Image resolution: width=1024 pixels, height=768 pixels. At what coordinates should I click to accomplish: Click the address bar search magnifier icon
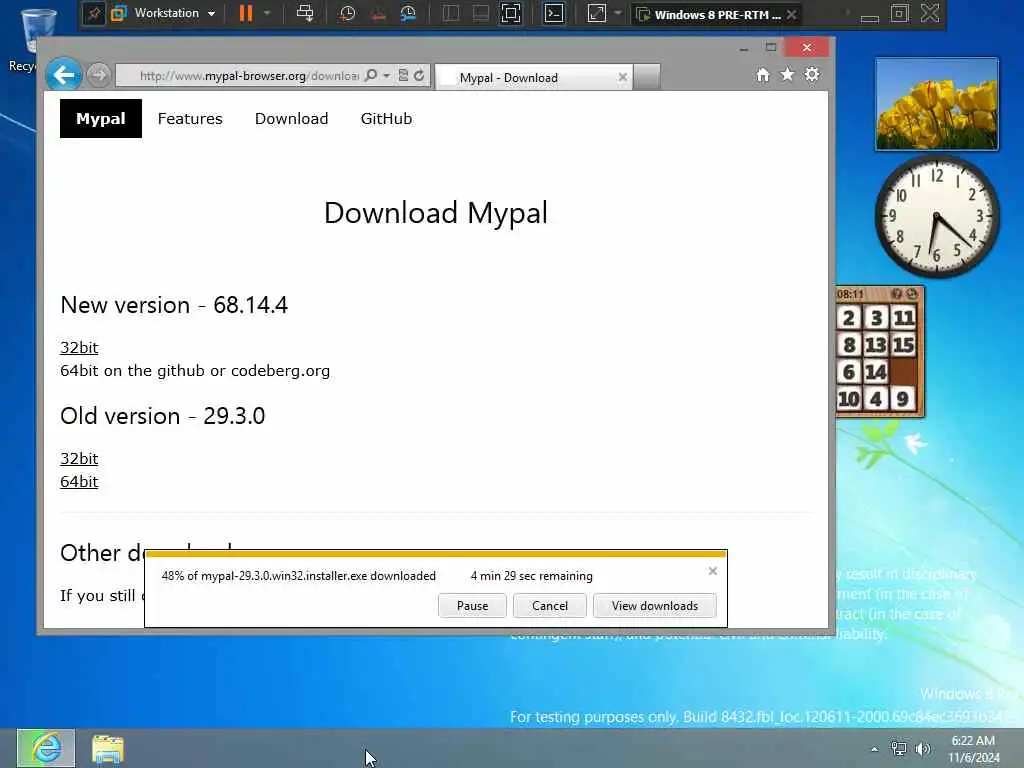tap(371, 75)
